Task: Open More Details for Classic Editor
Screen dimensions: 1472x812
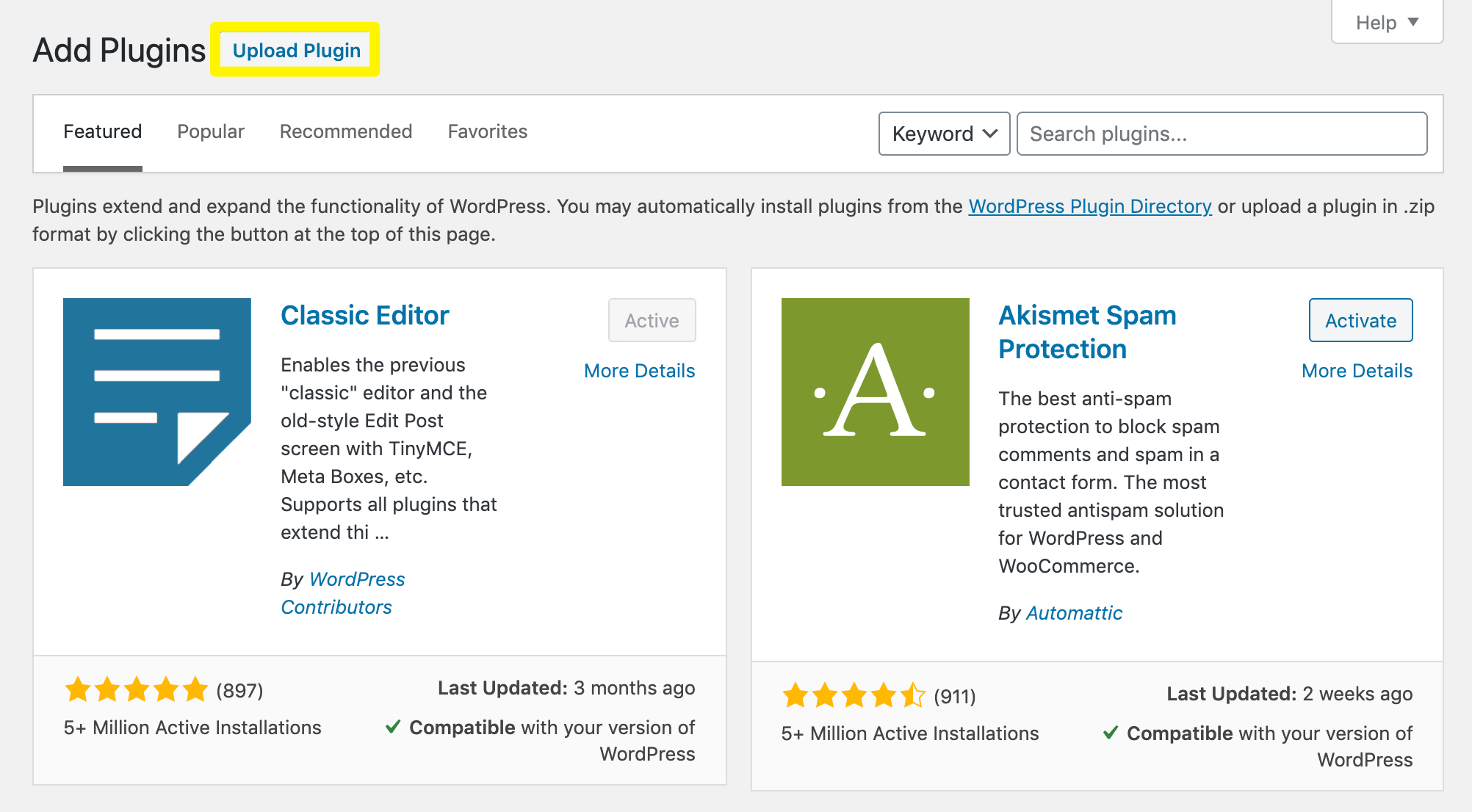Action: [639, 370]
